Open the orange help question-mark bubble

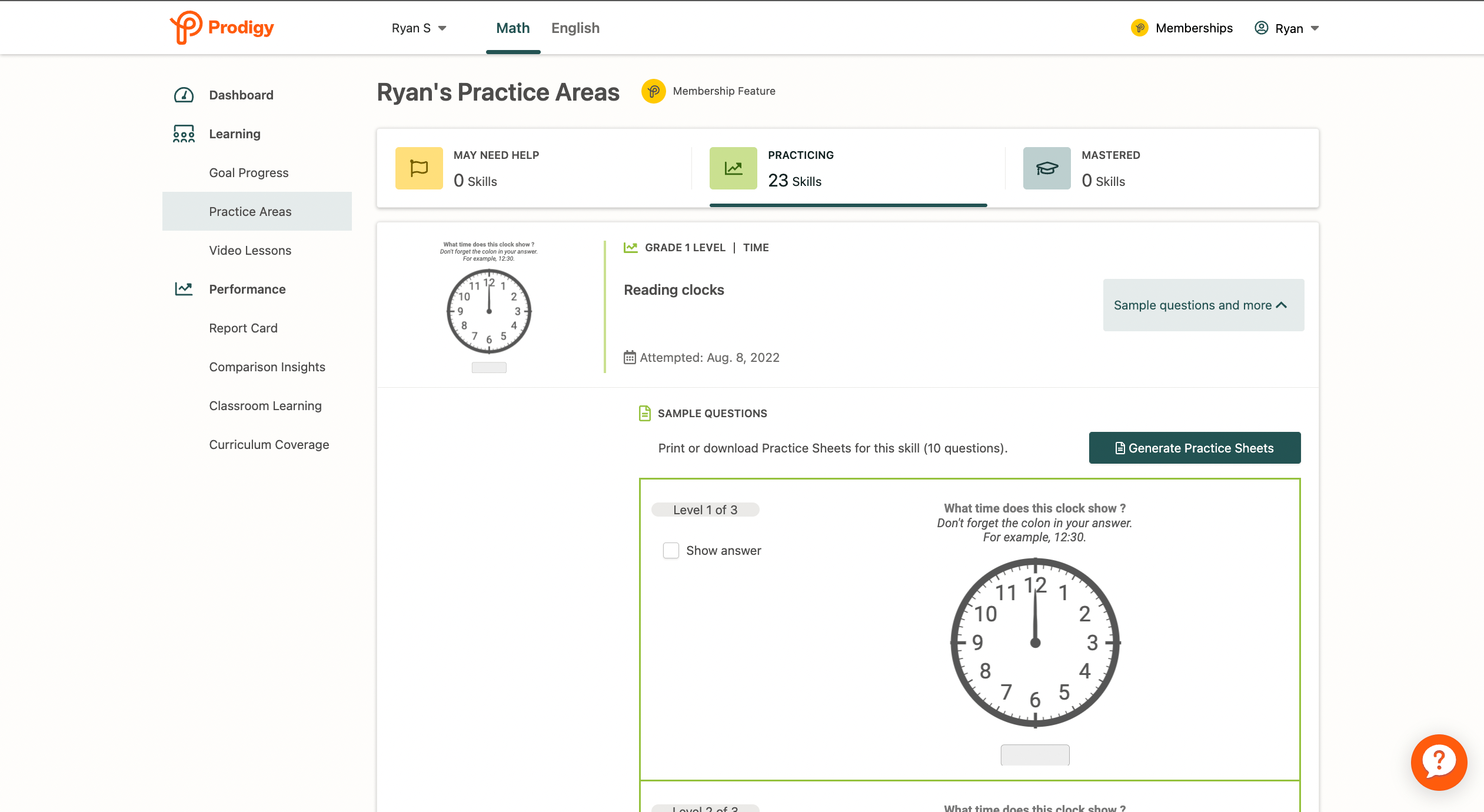[1438, 762]
